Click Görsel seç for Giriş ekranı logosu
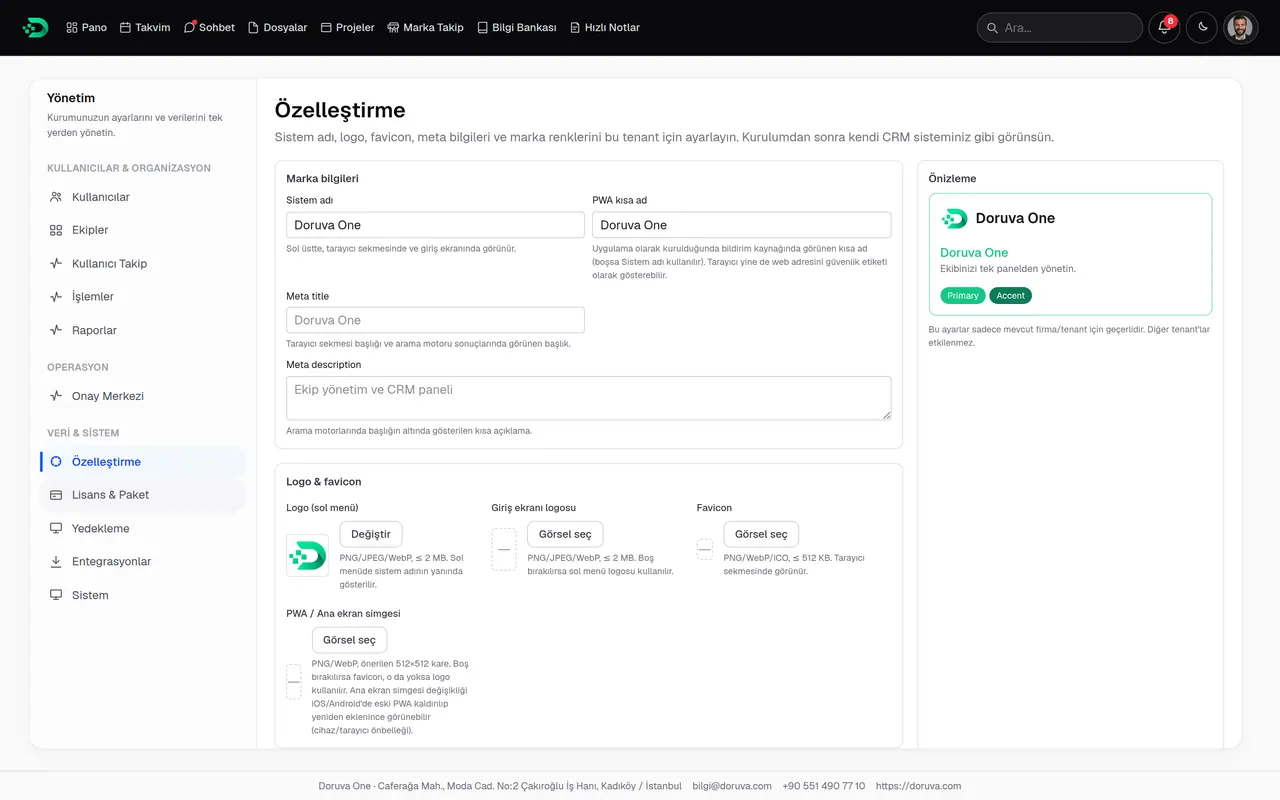Screen dimensions: 1280x800 tap(565, 534)
